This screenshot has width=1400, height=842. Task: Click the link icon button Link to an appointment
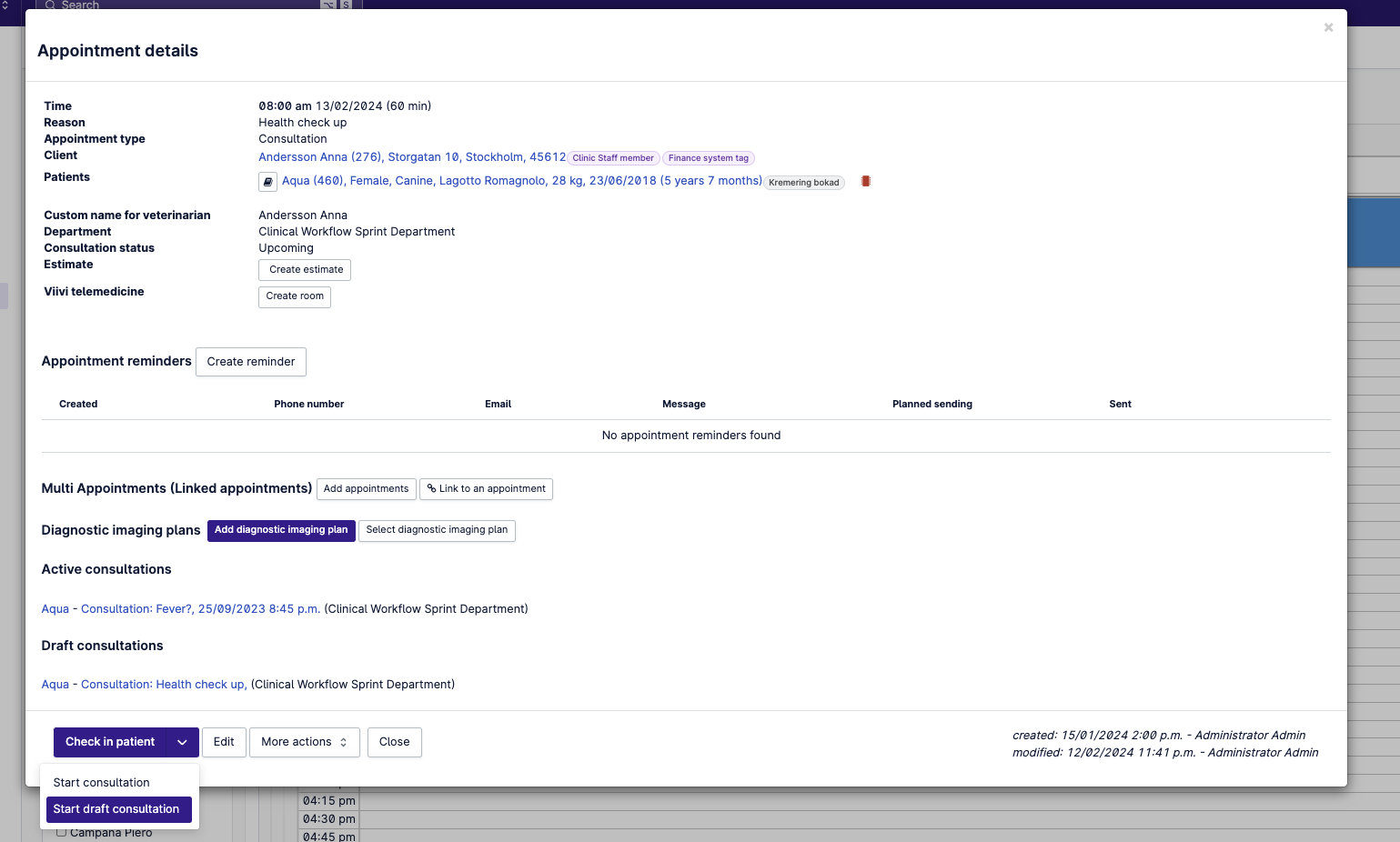(x=486, y=489)
